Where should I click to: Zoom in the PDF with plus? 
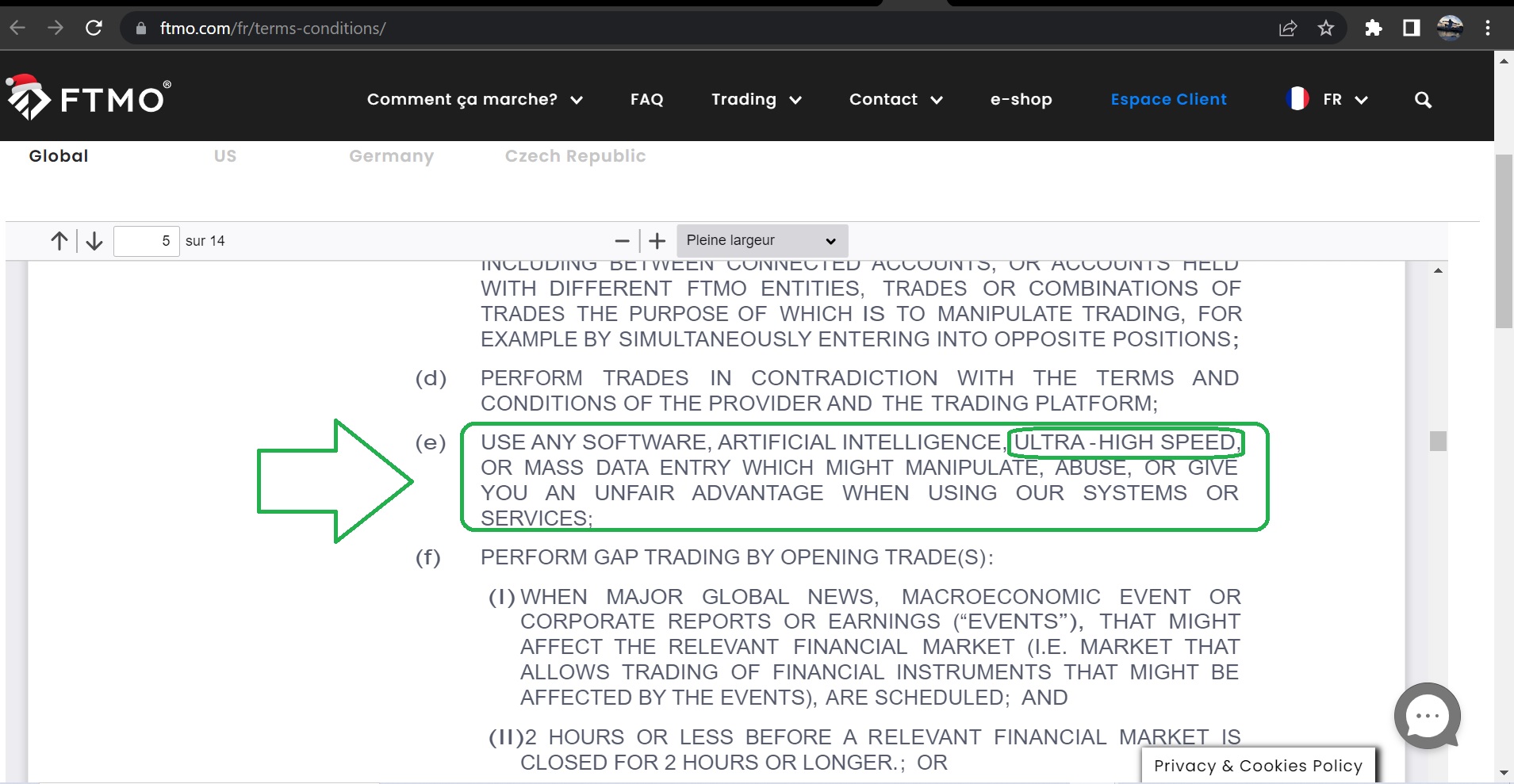pos(657,241)
